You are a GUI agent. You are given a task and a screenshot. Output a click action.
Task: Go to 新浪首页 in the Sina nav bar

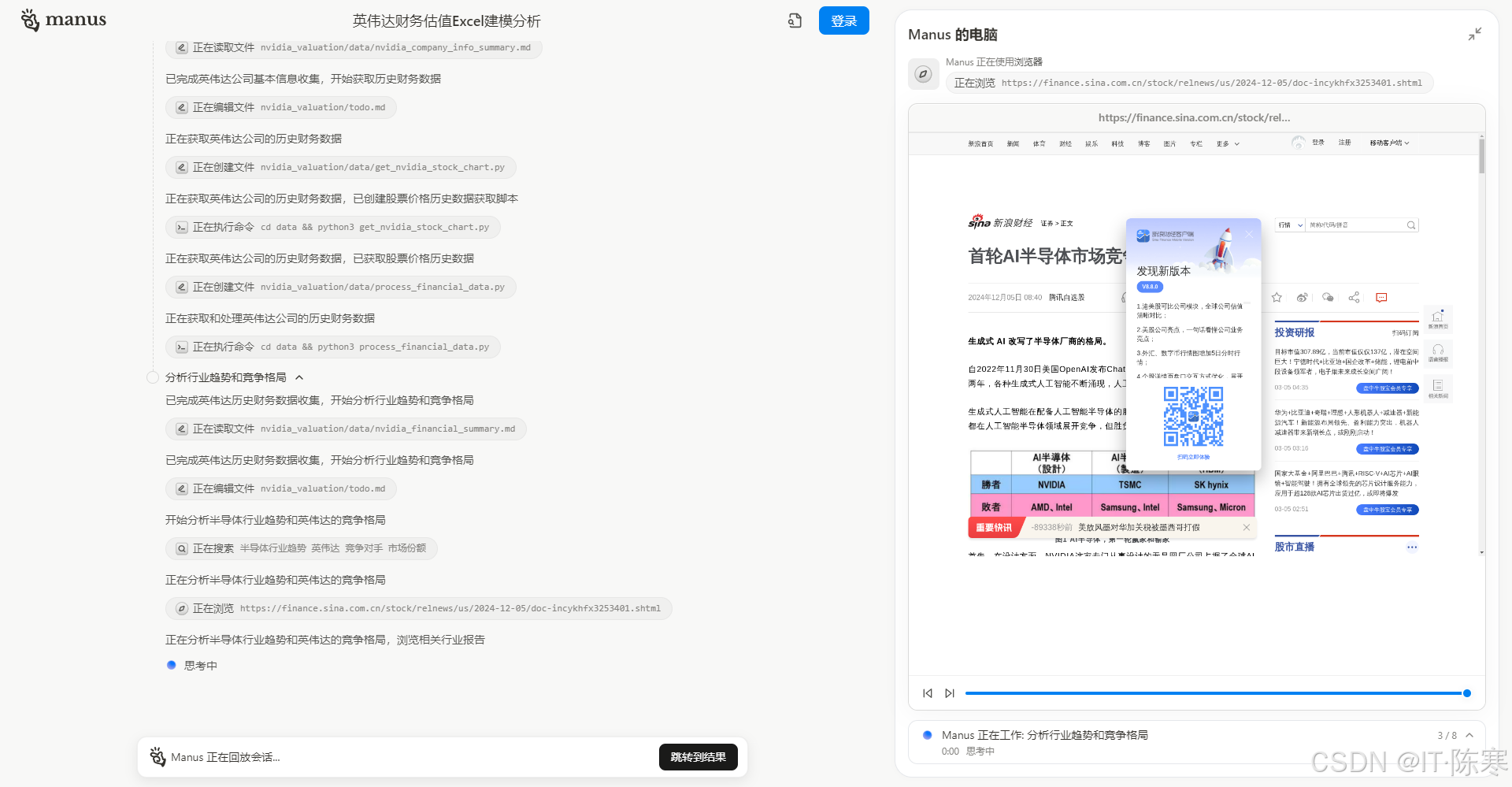pyautogui.click(x=980, y=143)
